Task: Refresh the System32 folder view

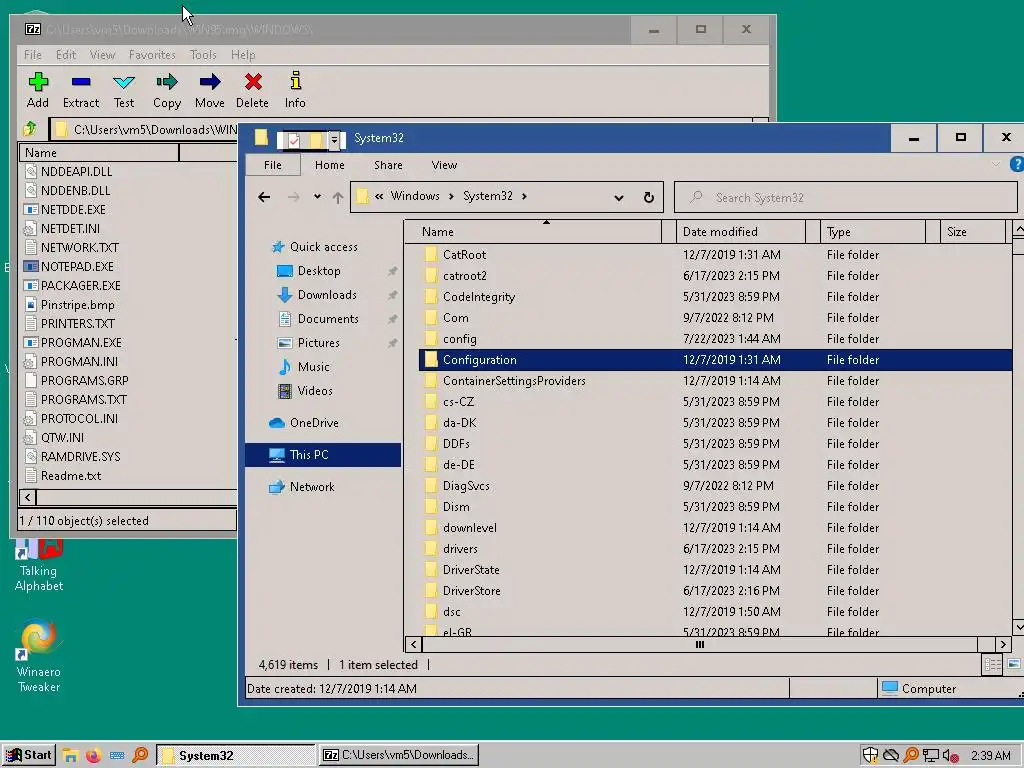Action: (x=648, y=197)
